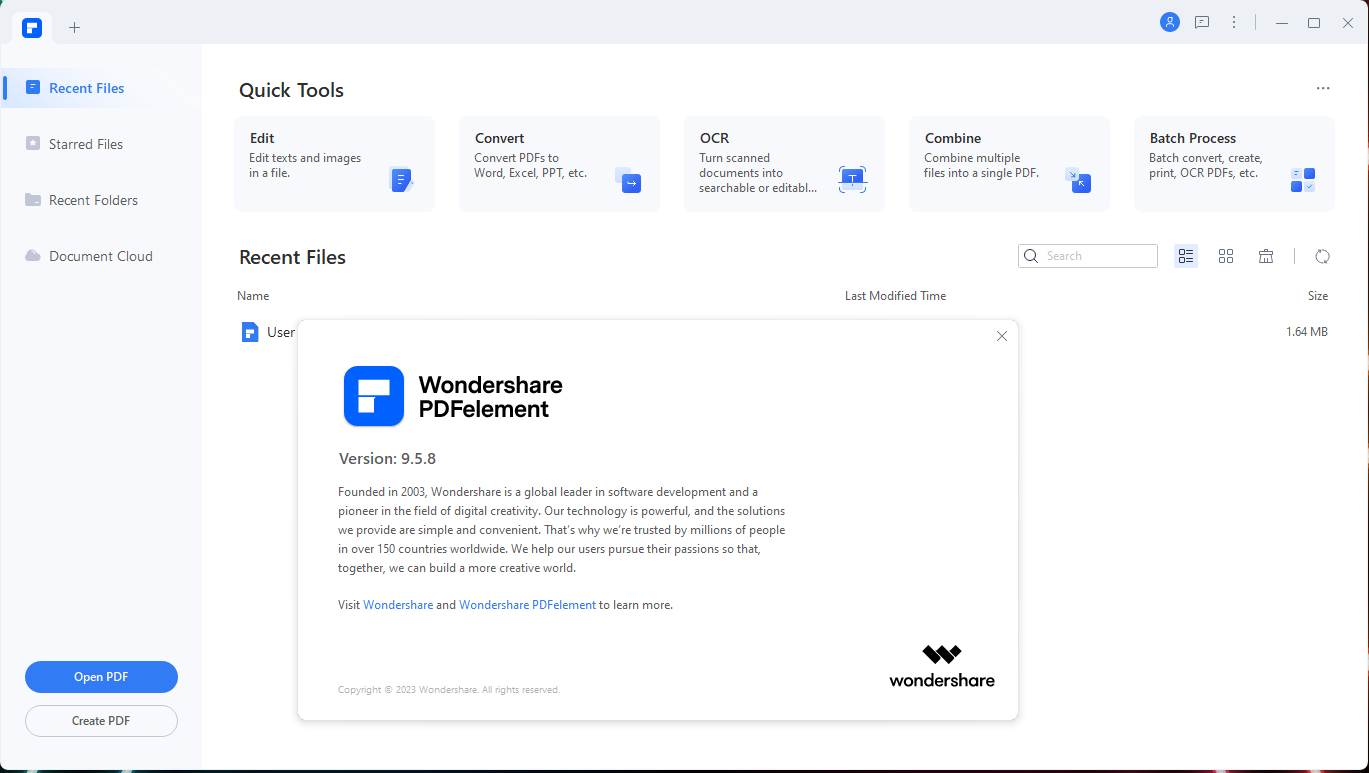The width and height of the screenshot is (1369, 773).
Task: Click the PDFelement home tab icon
Action: [32, 27]
